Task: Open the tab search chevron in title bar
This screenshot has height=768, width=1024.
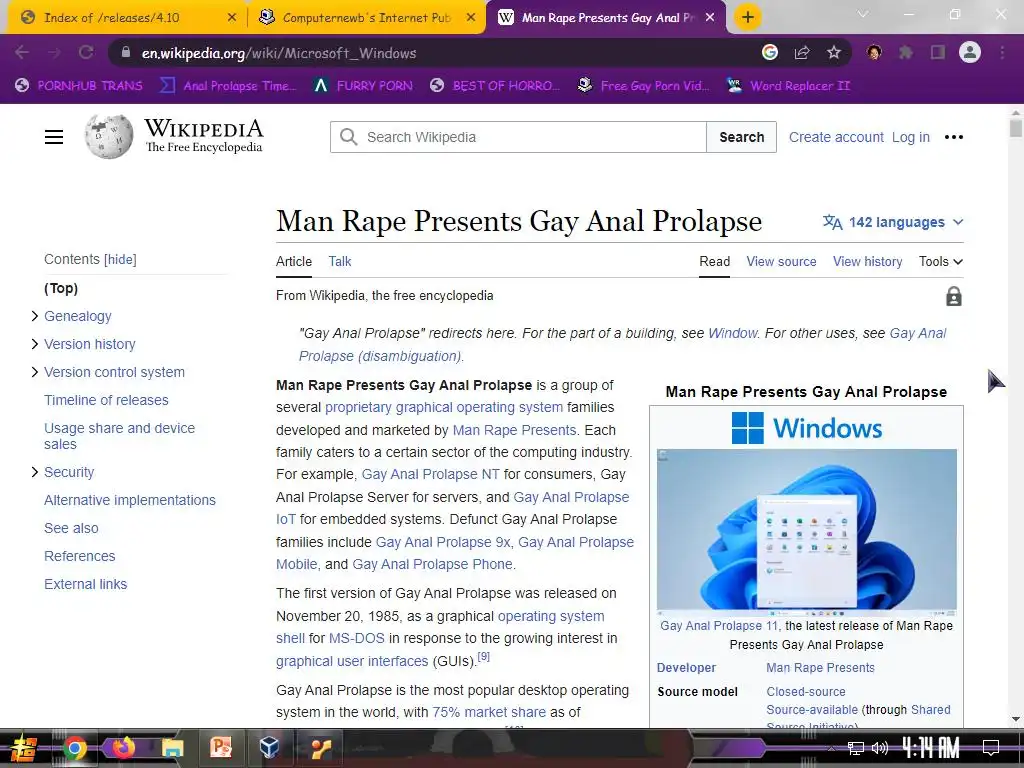Action: pos(863,14)
